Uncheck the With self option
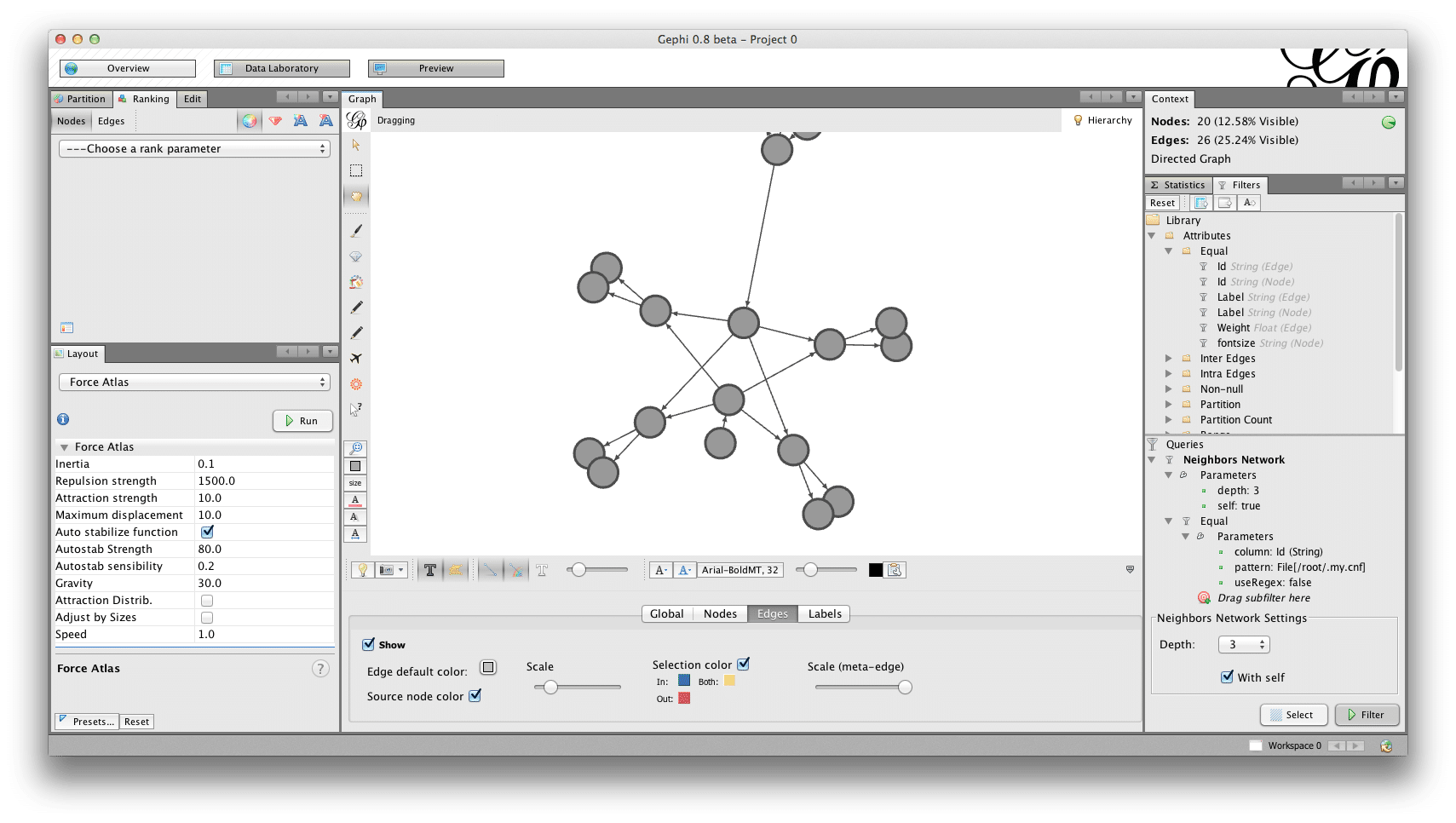Image resolution: width=1456 pixels, height=823 pixels. 1227,677
